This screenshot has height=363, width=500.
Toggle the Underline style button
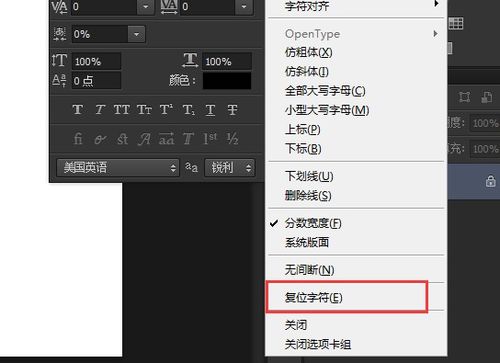pyautogui.click(x=210, y=110)
